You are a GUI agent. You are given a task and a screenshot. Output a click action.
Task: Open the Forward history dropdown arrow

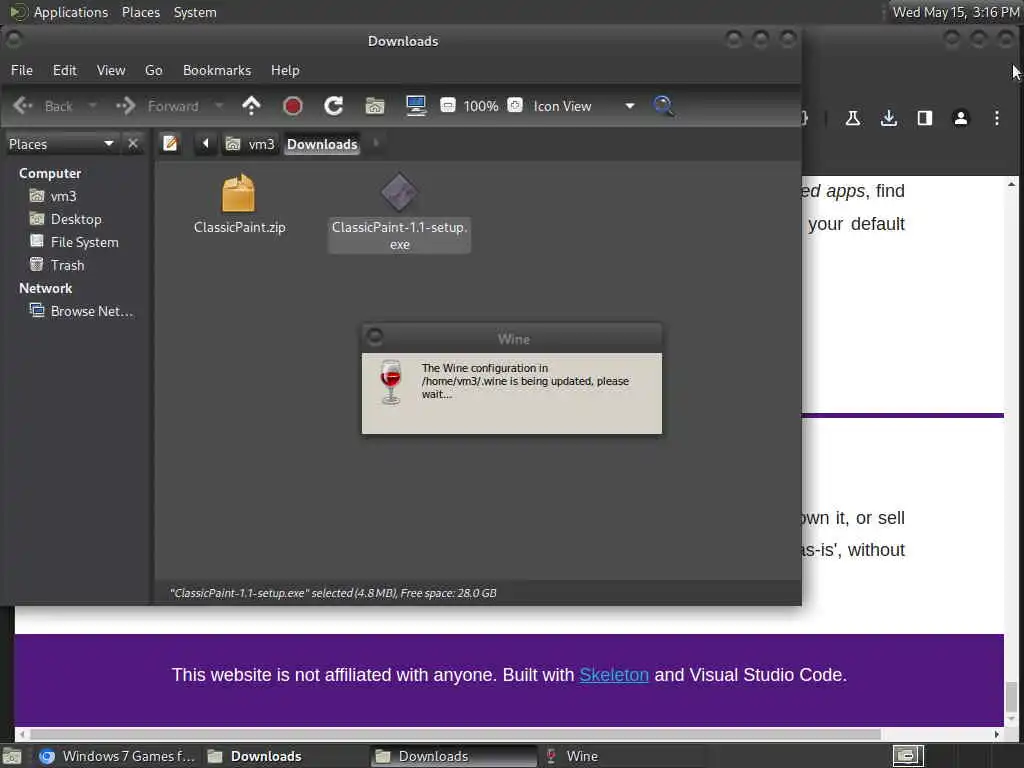click(x=219, y=106)
